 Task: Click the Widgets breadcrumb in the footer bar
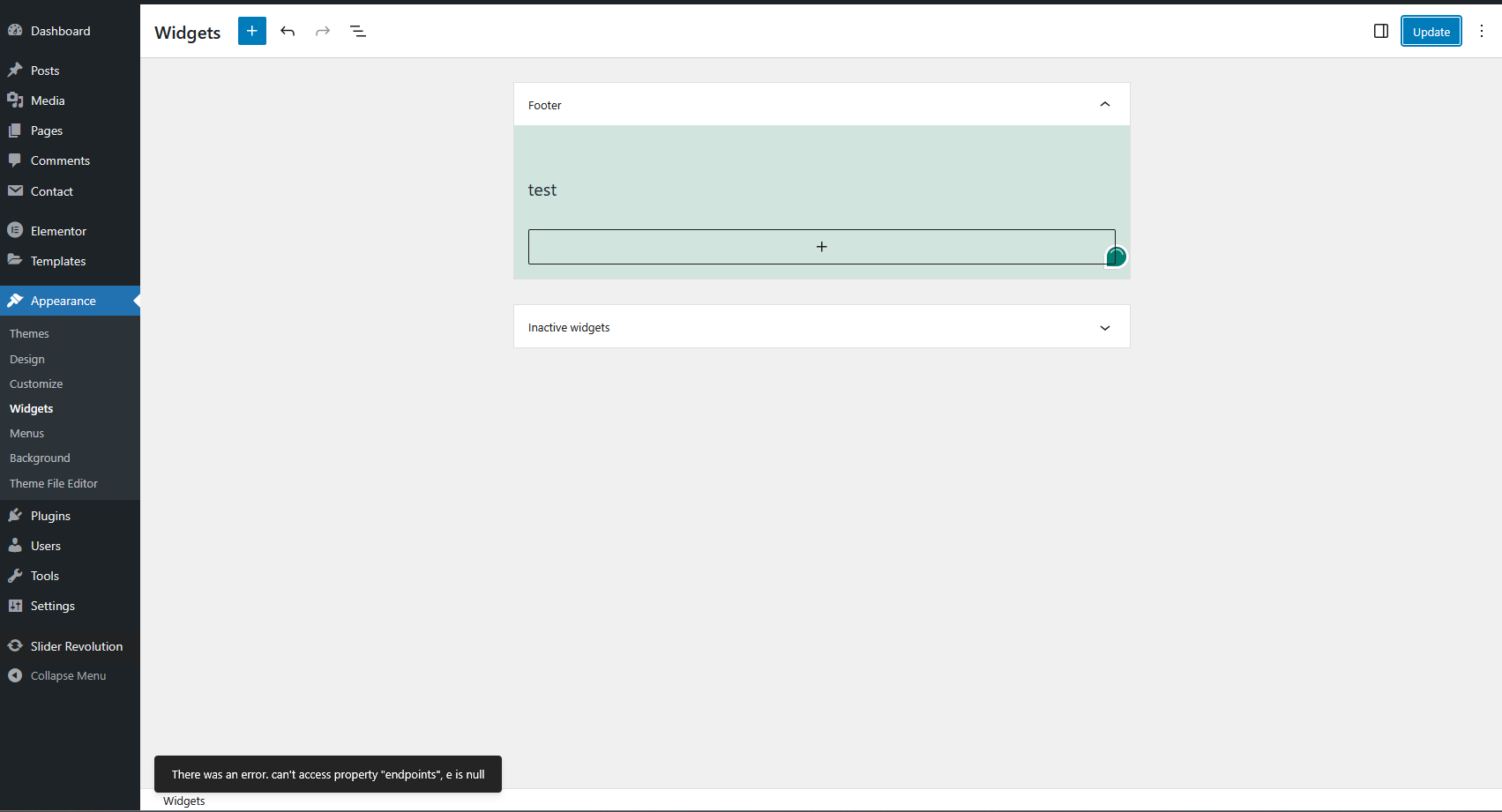183,801
